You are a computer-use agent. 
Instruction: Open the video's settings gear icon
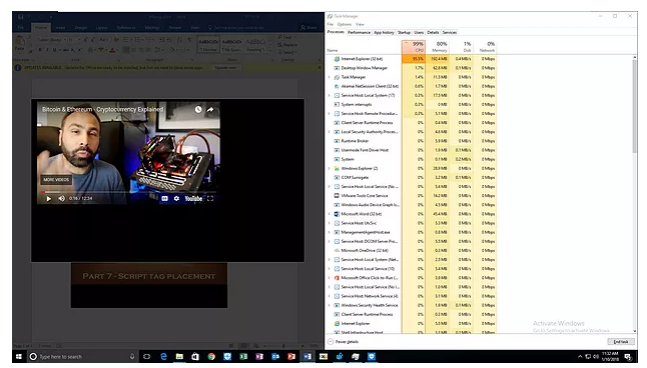tap(177, 198)
